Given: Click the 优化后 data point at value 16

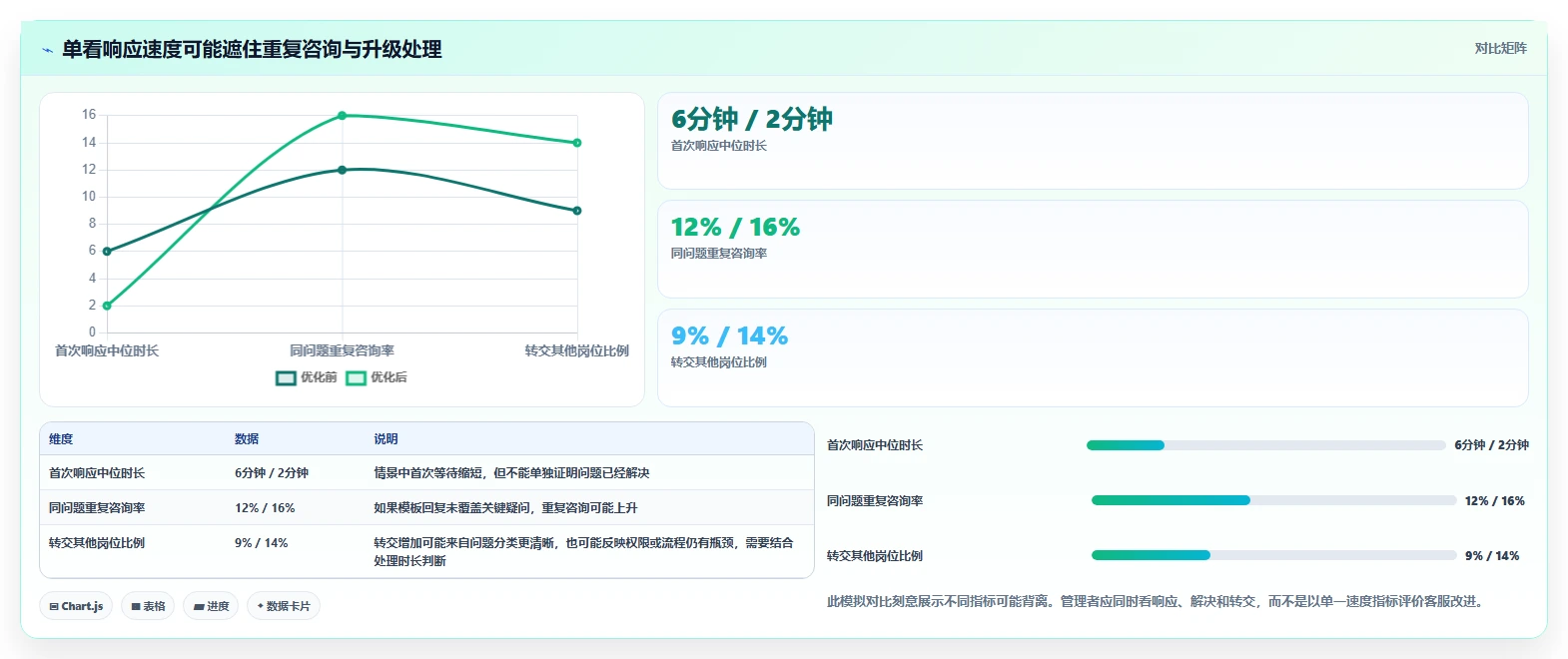Looking at the screenshot, I should tap(342, 116).
